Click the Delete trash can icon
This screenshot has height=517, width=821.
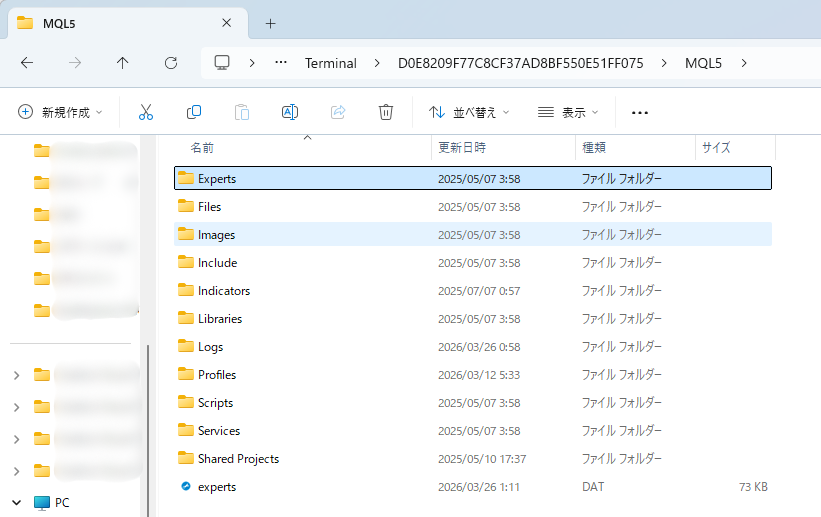tap(386, 112)
